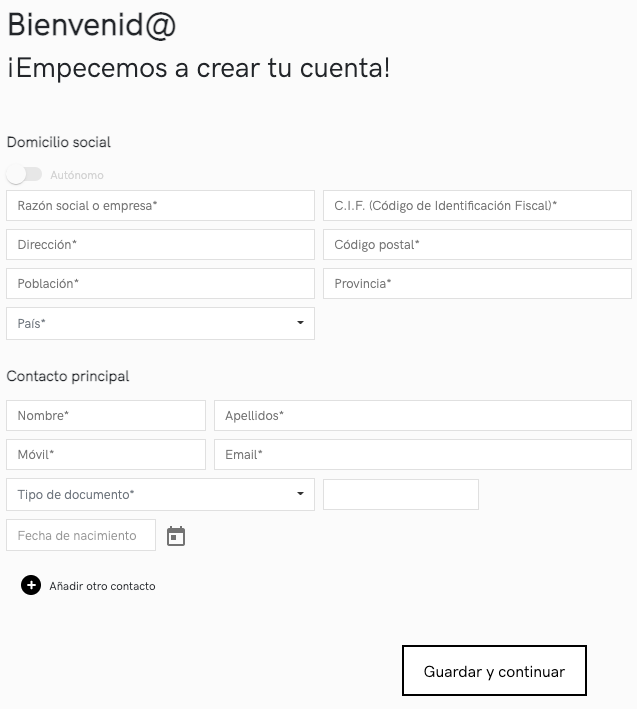Click Guardar y continuar button
The width and height of the screenshot is (637, 709).
coord(494,671)
